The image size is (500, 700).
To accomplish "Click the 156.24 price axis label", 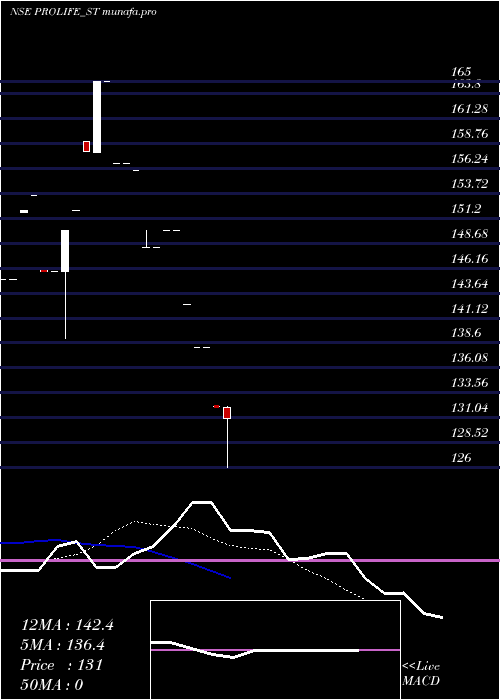I will point(469,159).
